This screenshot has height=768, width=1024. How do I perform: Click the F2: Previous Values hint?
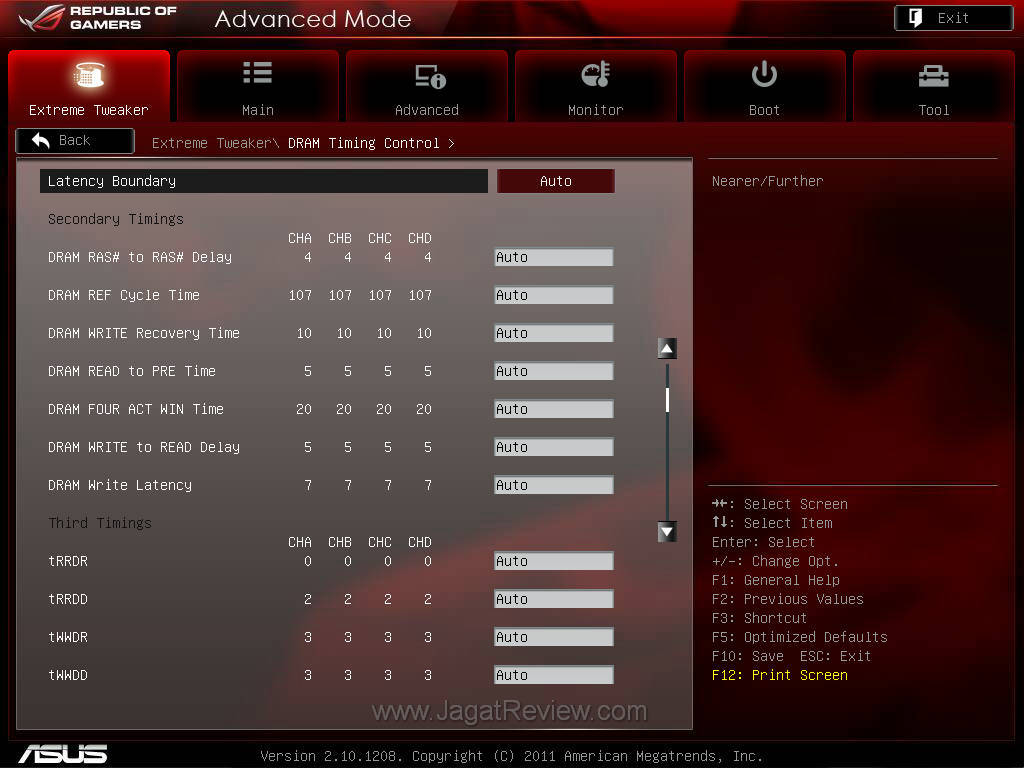(x=788, y=600)
